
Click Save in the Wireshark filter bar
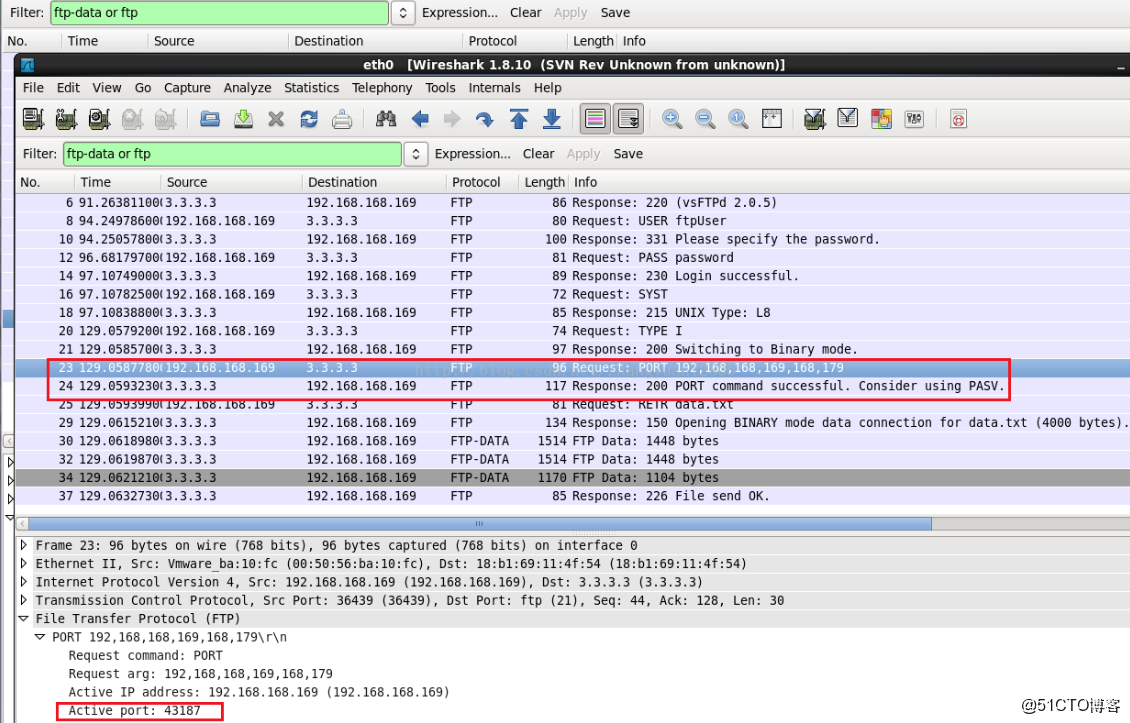coord(628,154)
